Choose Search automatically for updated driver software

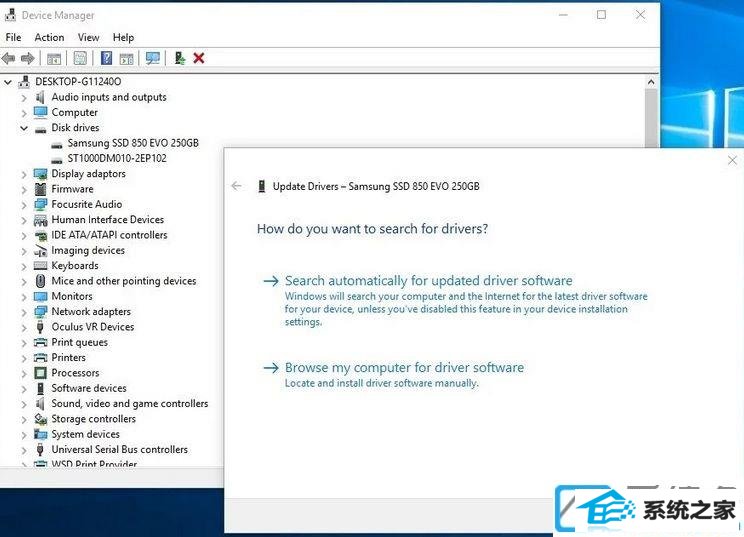tap(428, 280)
